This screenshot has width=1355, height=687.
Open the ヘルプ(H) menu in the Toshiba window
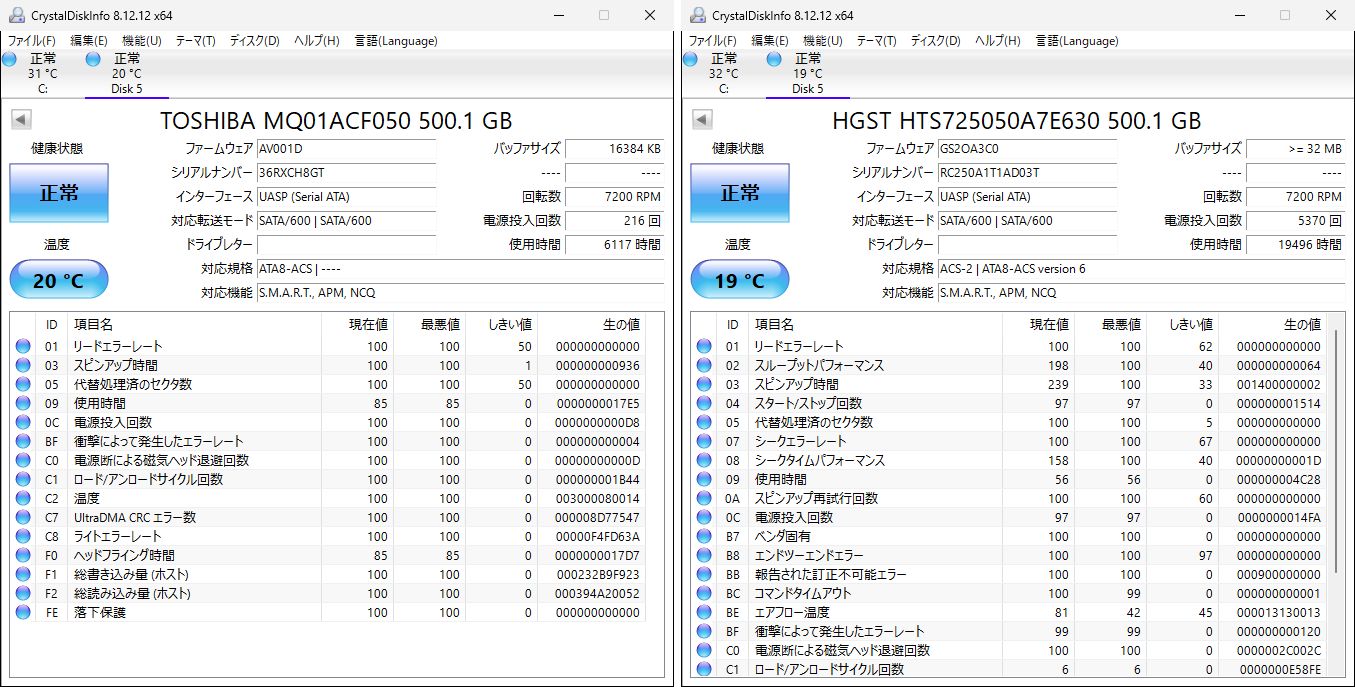coord(317,41)
